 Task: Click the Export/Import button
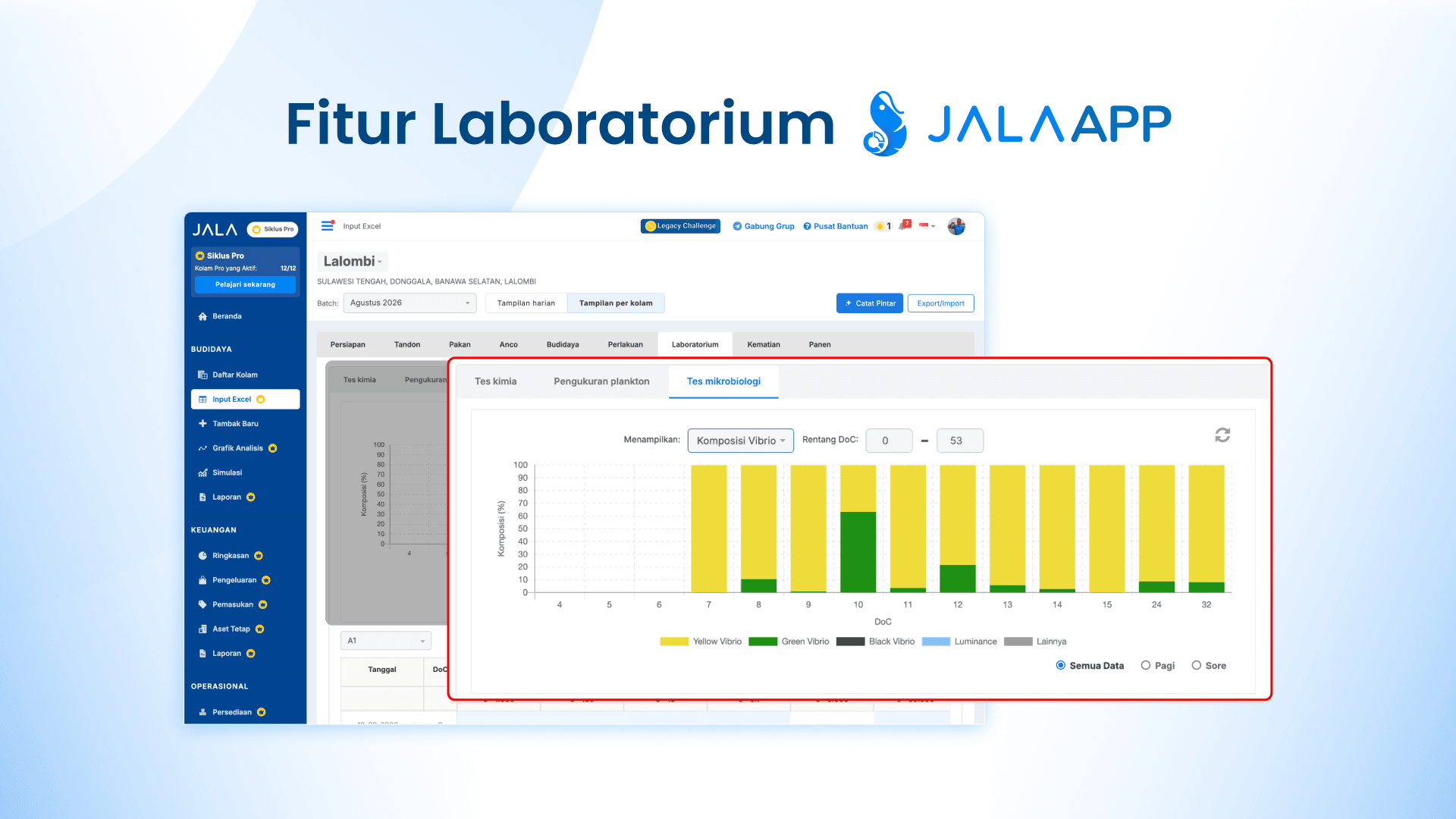click(940, 303)
